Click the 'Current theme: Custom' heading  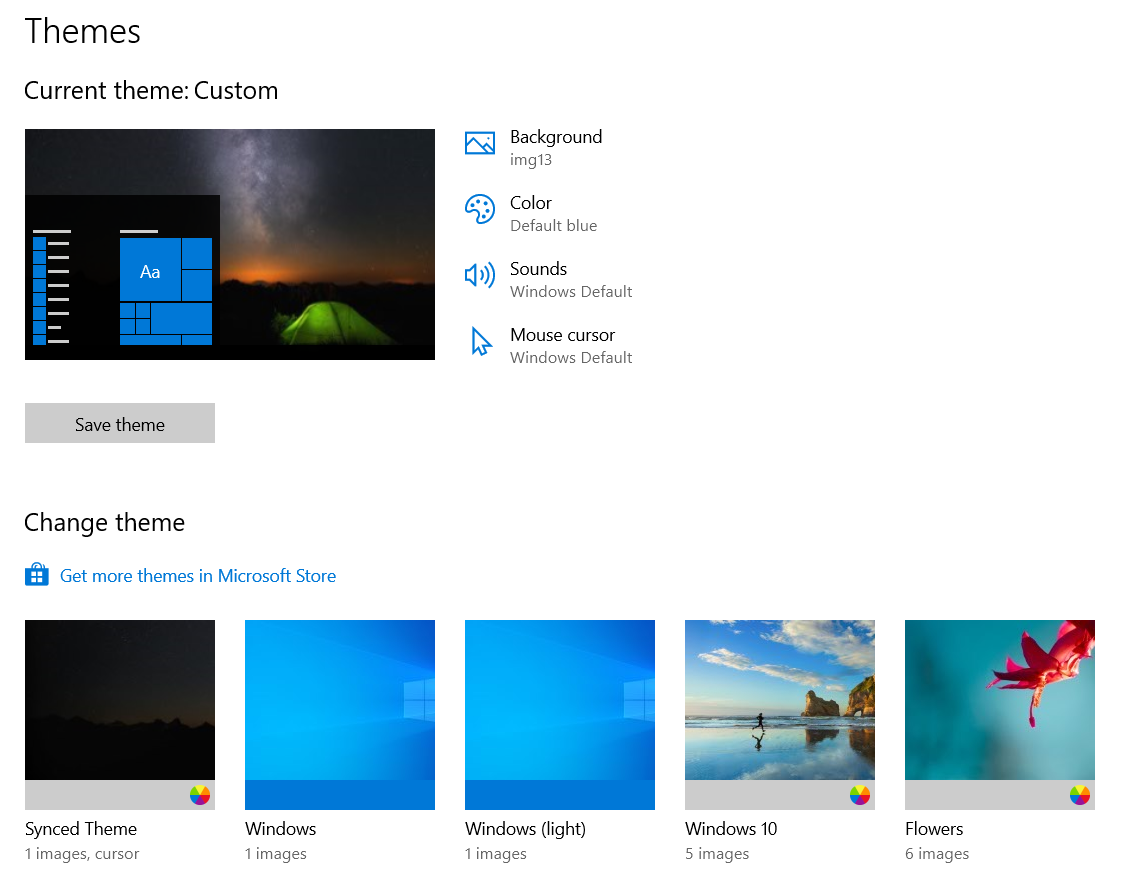[x=151, y=91]
